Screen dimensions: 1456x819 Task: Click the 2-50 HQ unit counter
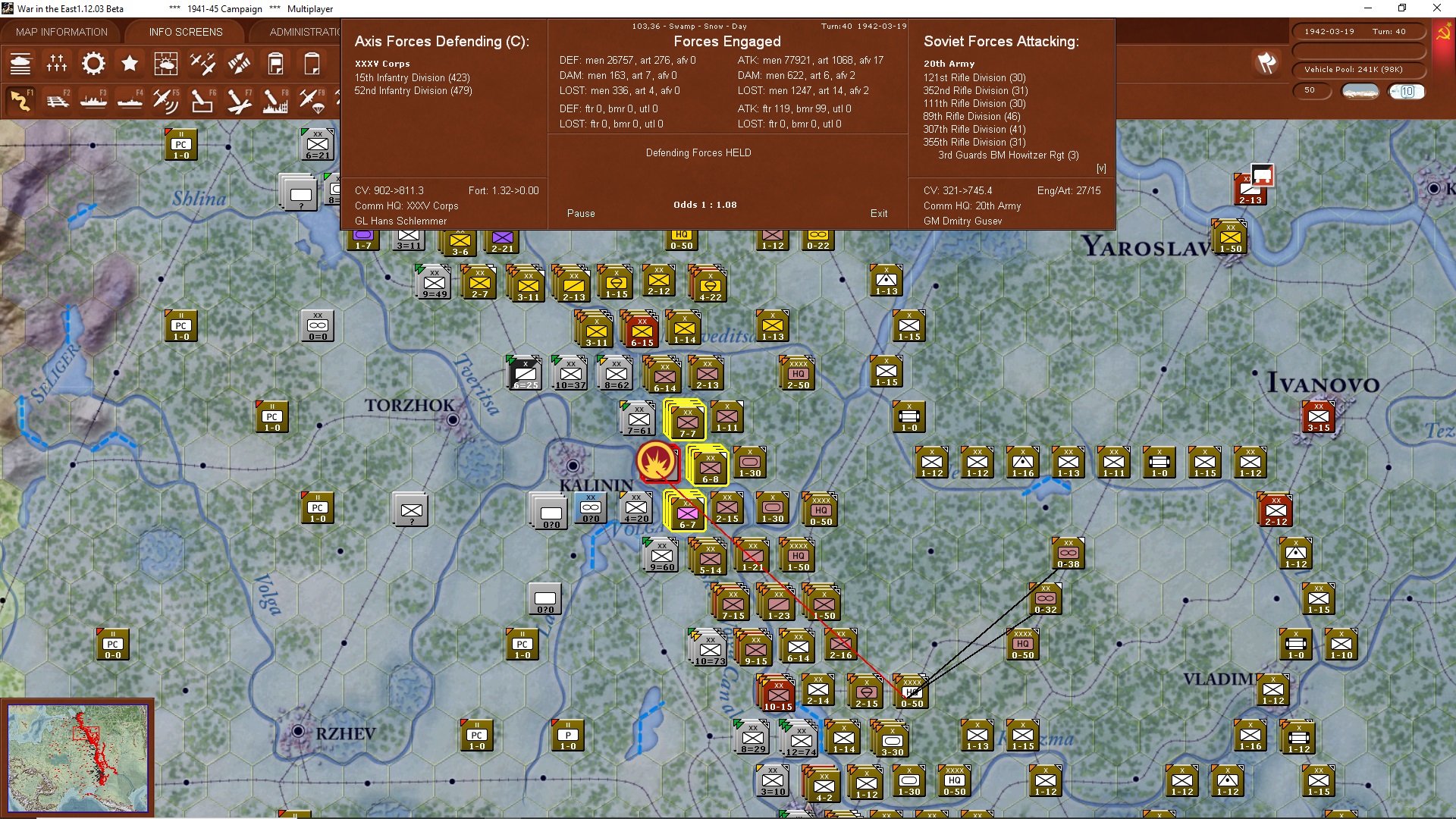798,375
